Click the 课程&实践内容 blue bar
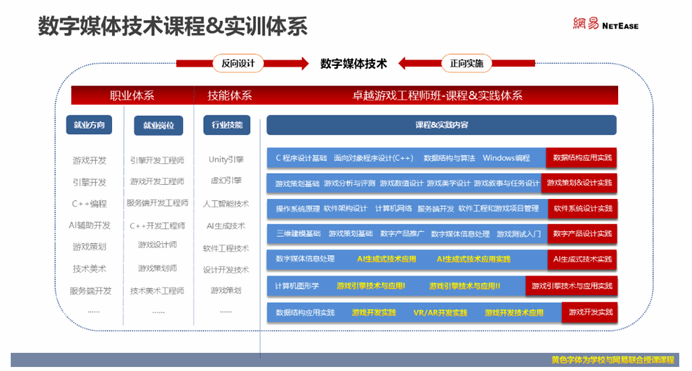This screenshot has width=692, height=371. coord(441,125)
